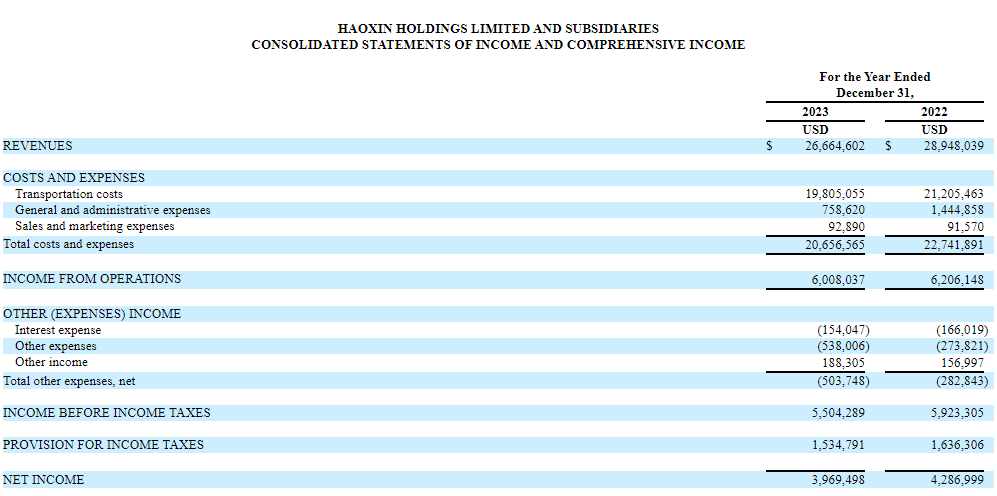Select net income value 3,969,498
The image size is (997, 496).
[x=839, y=479]
